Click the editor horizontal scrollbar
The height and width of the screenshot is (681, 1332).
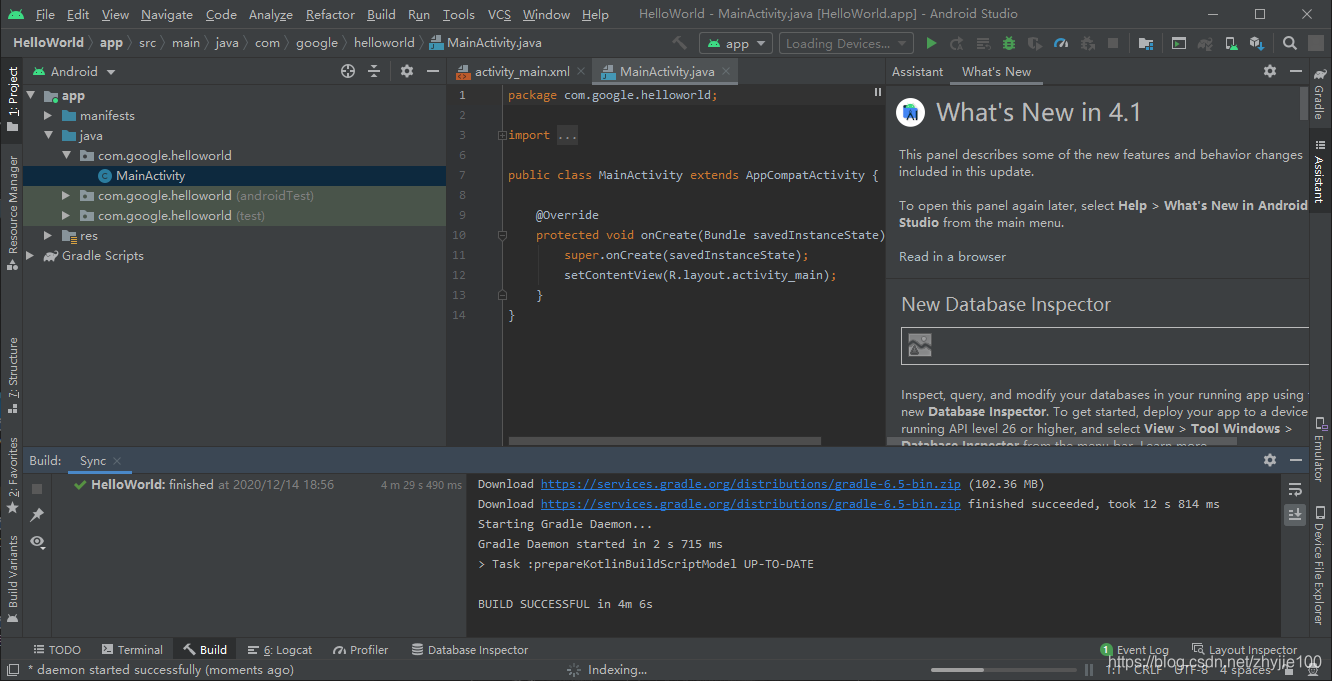point(665,441)
